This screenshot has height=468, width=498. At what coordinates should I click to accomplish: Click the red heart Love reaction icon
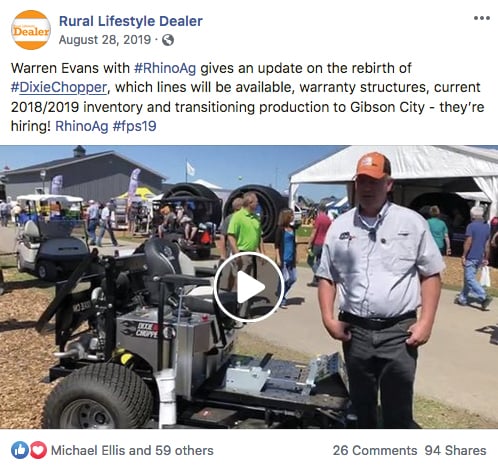tap(38, 450)
